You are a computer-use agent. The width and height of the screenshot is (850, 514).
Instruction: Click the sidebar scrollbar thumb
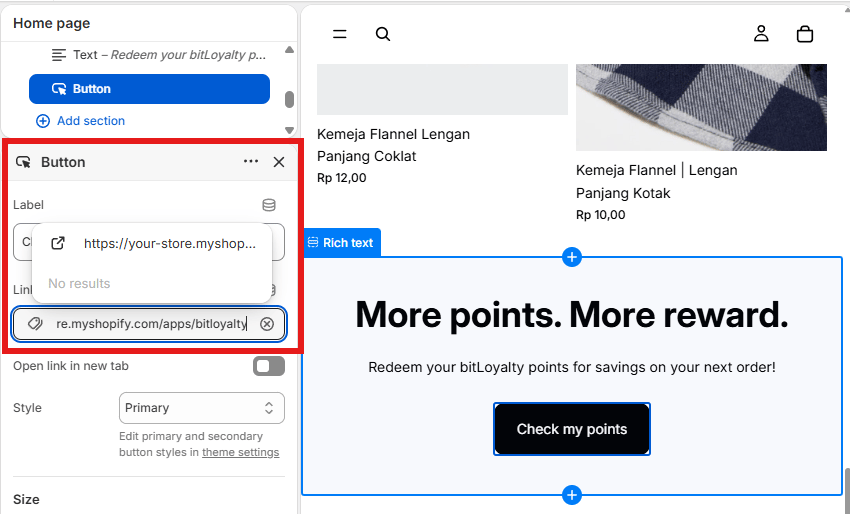click(289, 100)
